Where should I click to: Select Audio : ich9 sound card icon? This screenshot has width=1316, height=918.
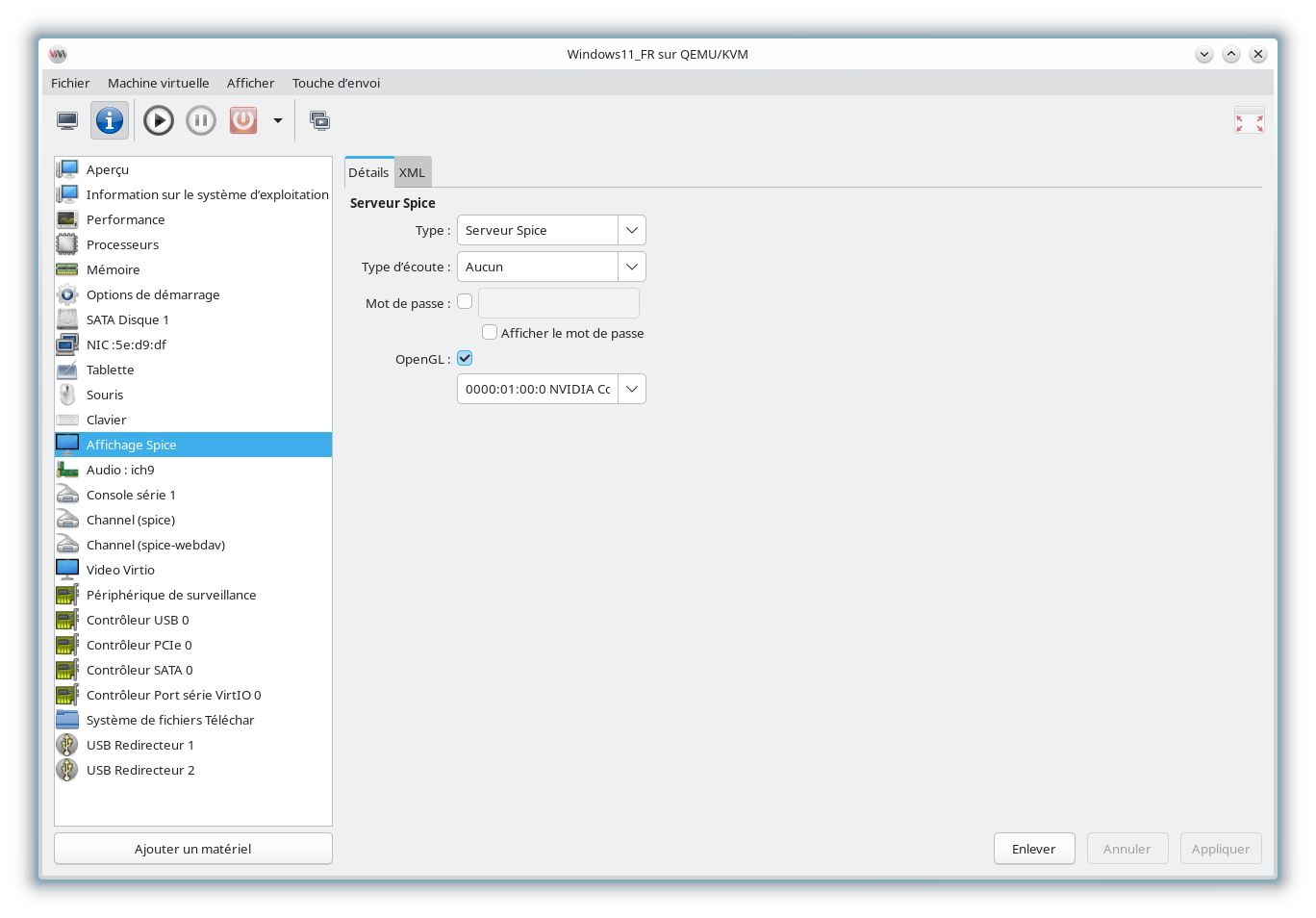point(67,470)
